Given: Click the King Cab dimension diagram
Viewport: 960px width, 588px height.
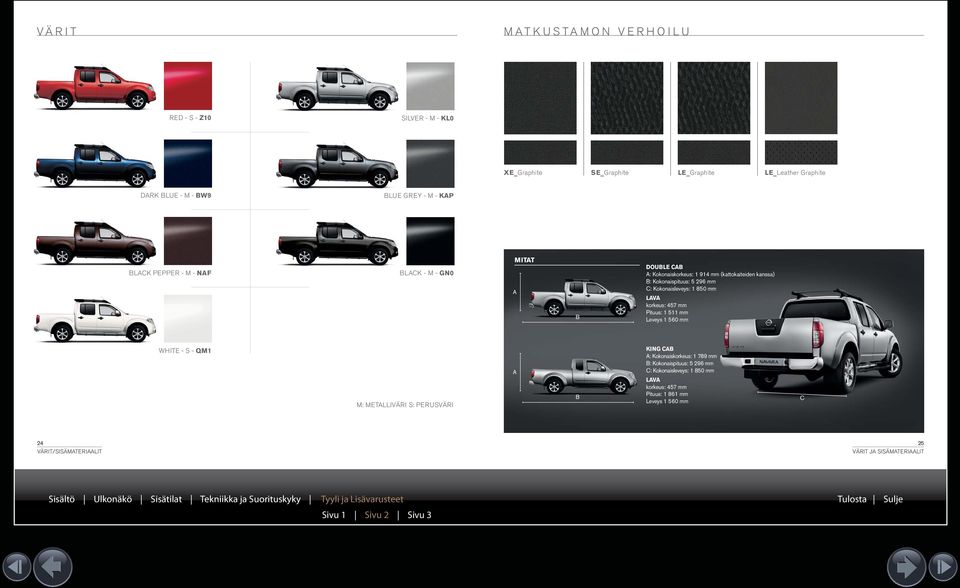Looking at the screenshot, I should click(x=579, y=377).
